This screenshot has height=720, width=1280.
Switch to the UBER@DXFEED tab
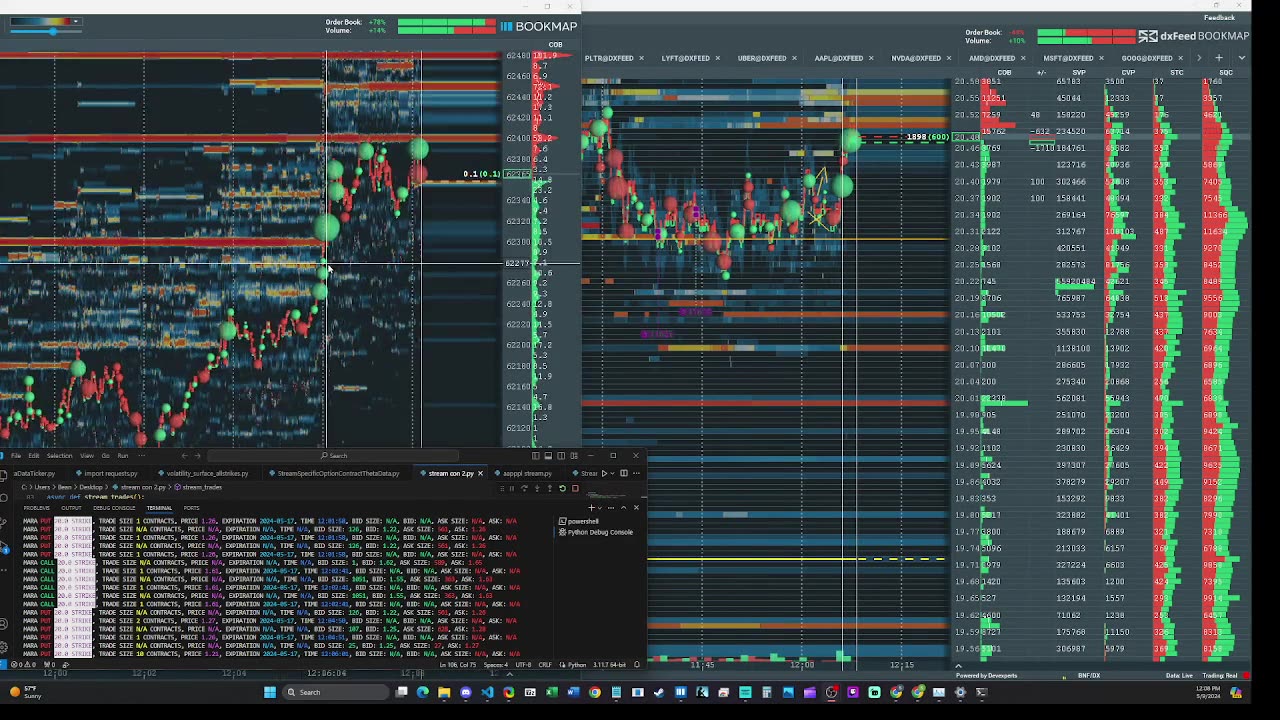point(762,58)
